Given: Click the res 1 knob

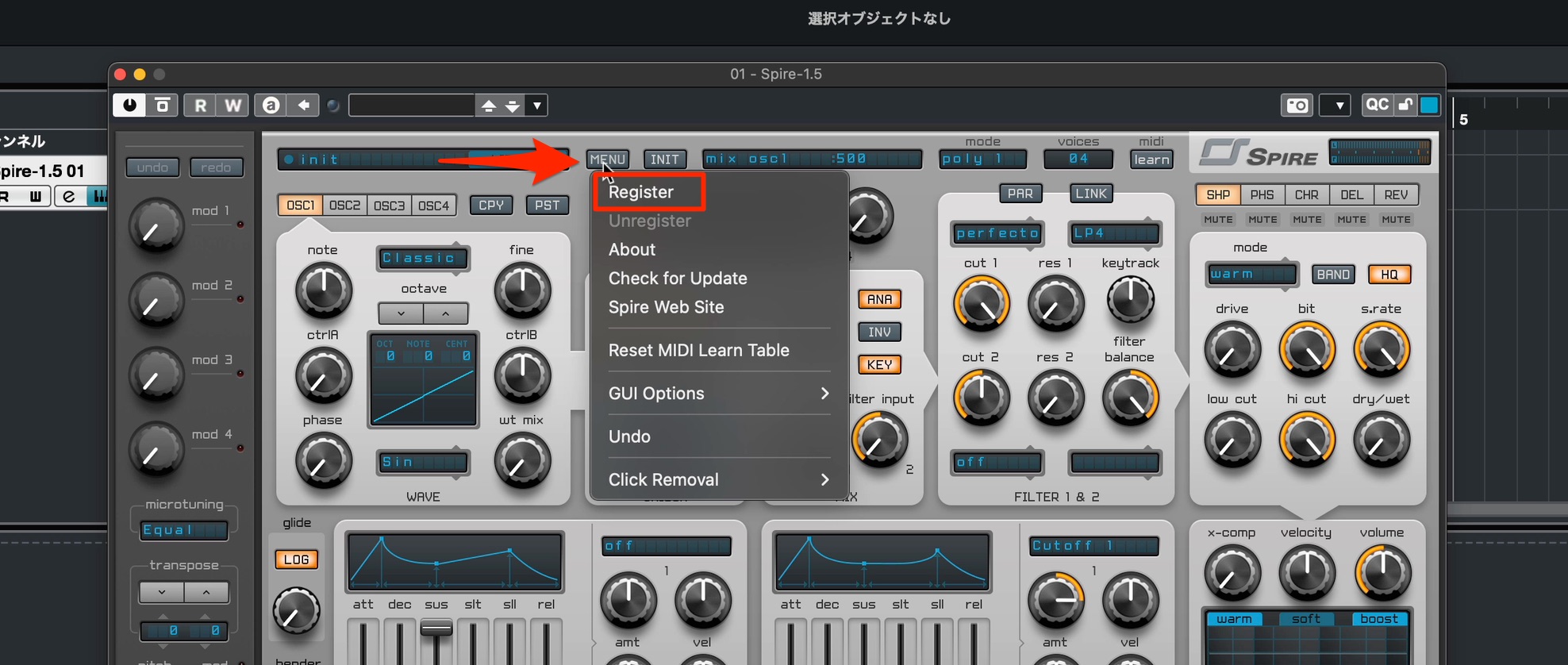Looking at the screenshot, I should click(1055, 303).
